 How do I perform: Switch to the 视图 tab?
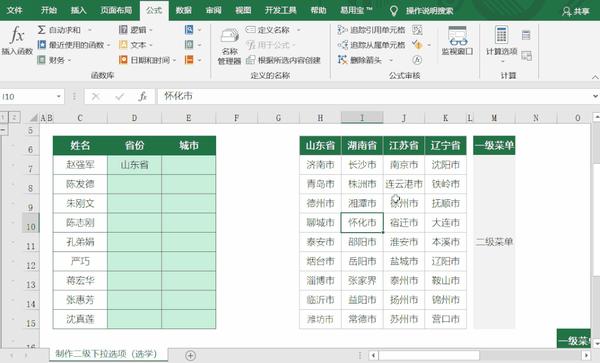tap(243, 10)
